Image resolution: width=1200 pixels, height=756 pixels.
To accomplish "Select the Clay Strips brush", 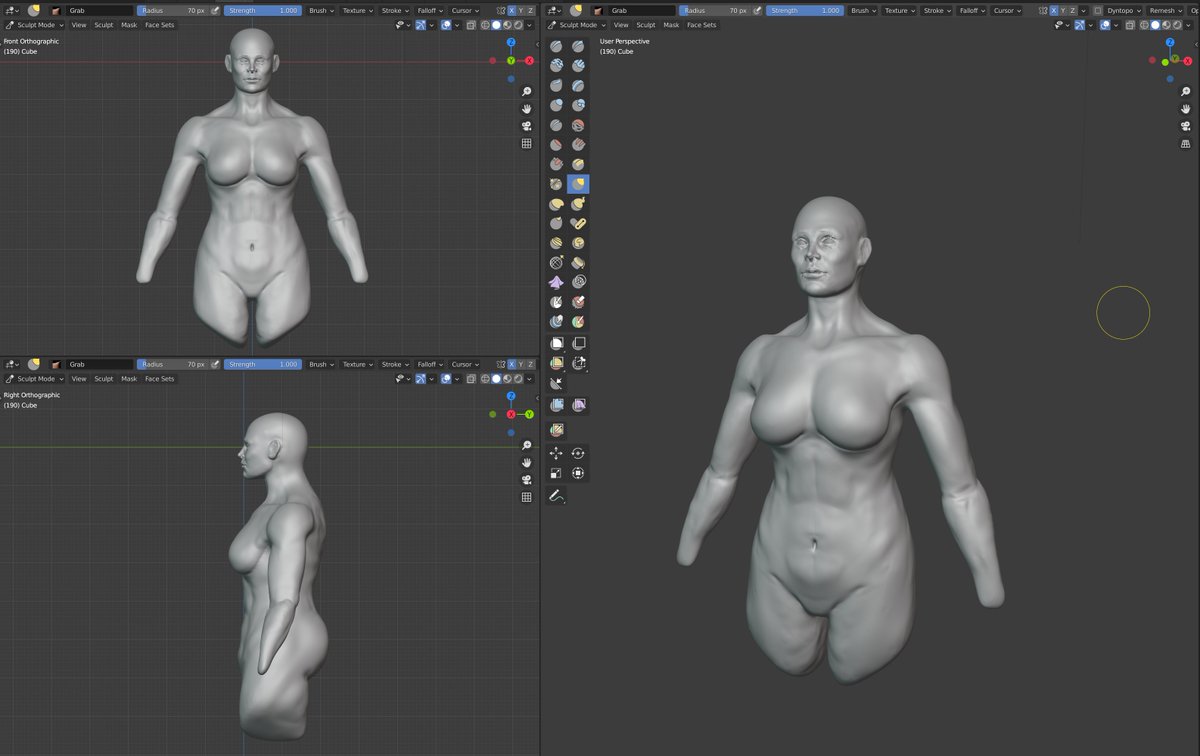I will (578, 65).
